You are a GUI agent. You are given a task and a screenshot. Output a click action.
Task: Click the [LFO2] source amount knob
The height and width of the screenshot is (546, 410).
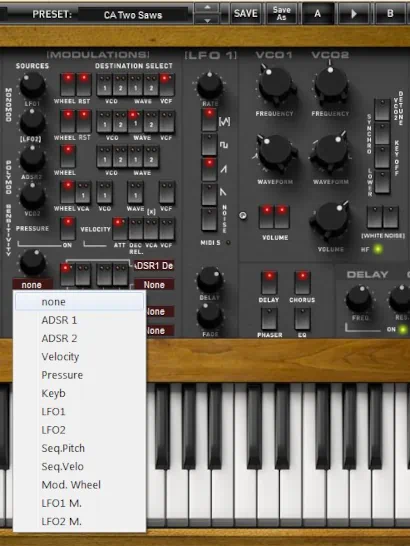[32, 123]
